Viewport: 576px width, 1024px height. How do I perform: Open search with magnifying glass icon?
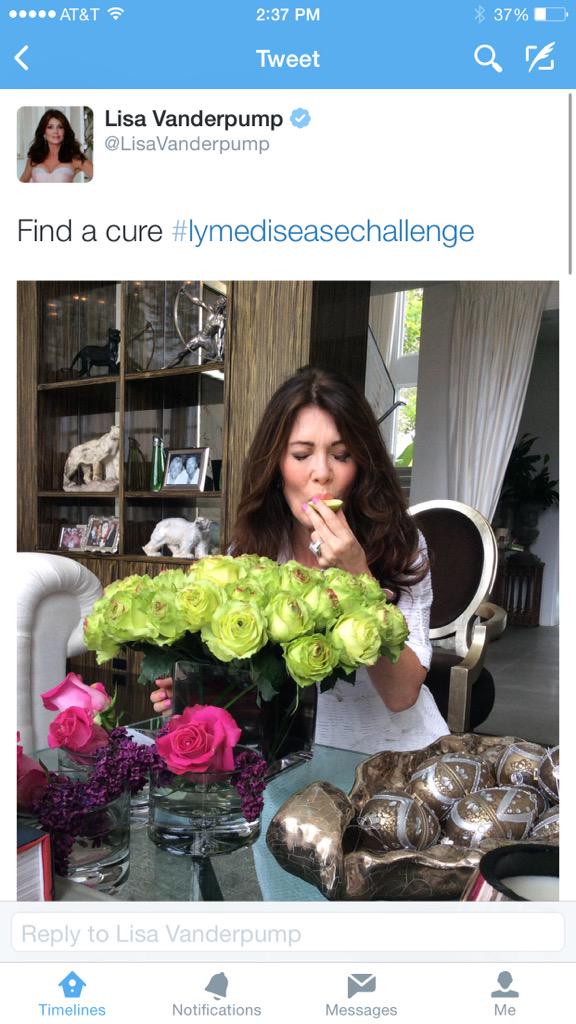[488, 59]
